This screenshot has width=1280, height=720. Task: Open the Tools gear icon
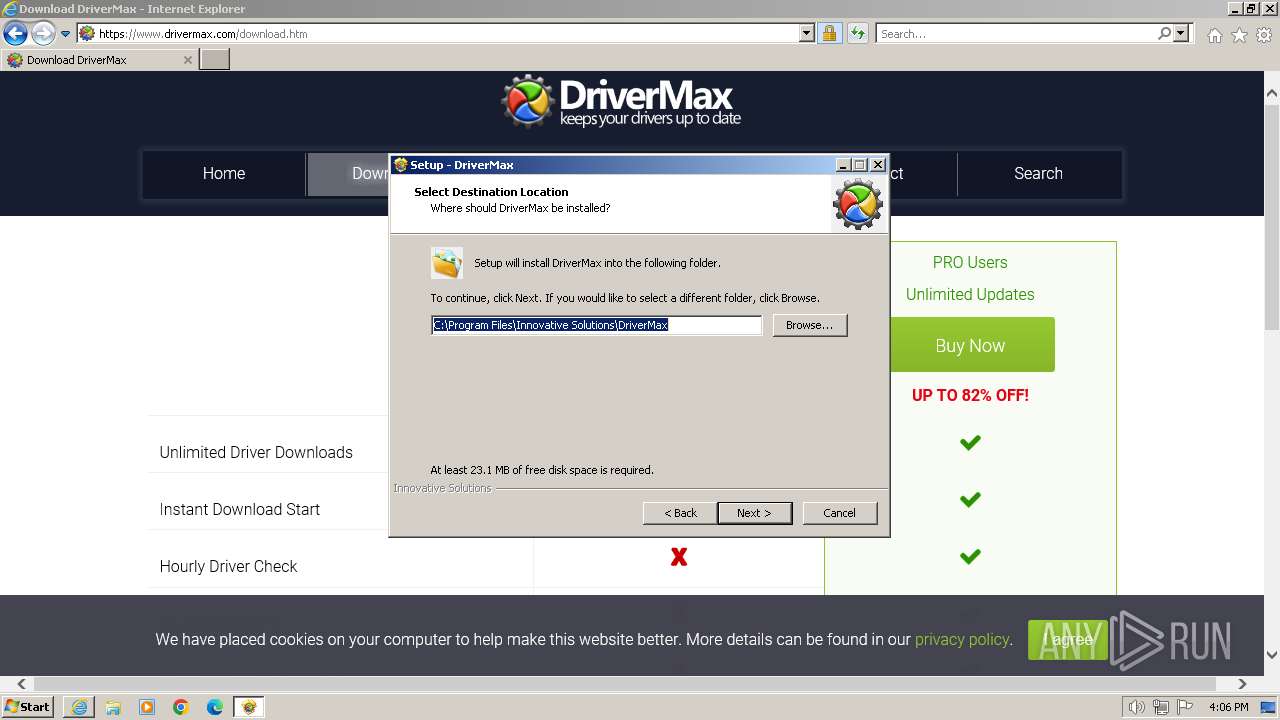click(x=1264, y=35)
